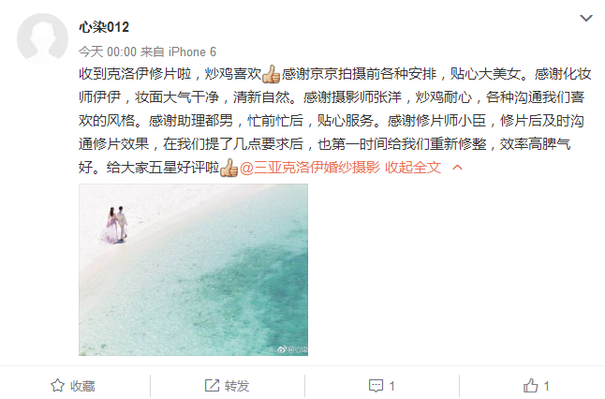605x399 pixels.
Task: Open post options chevron at top right
Action: 586,18
